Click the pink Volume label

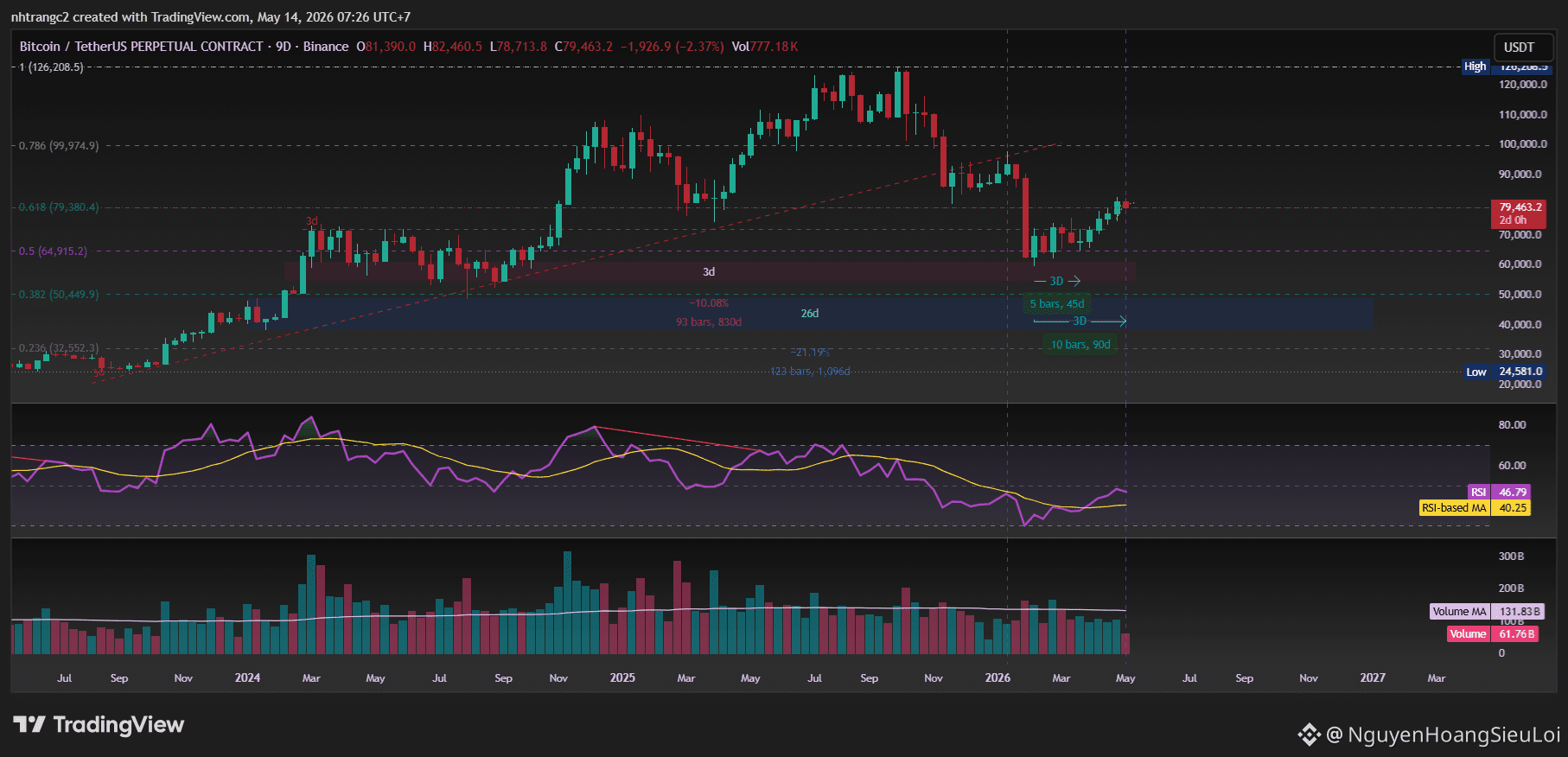click(1469, 634)
